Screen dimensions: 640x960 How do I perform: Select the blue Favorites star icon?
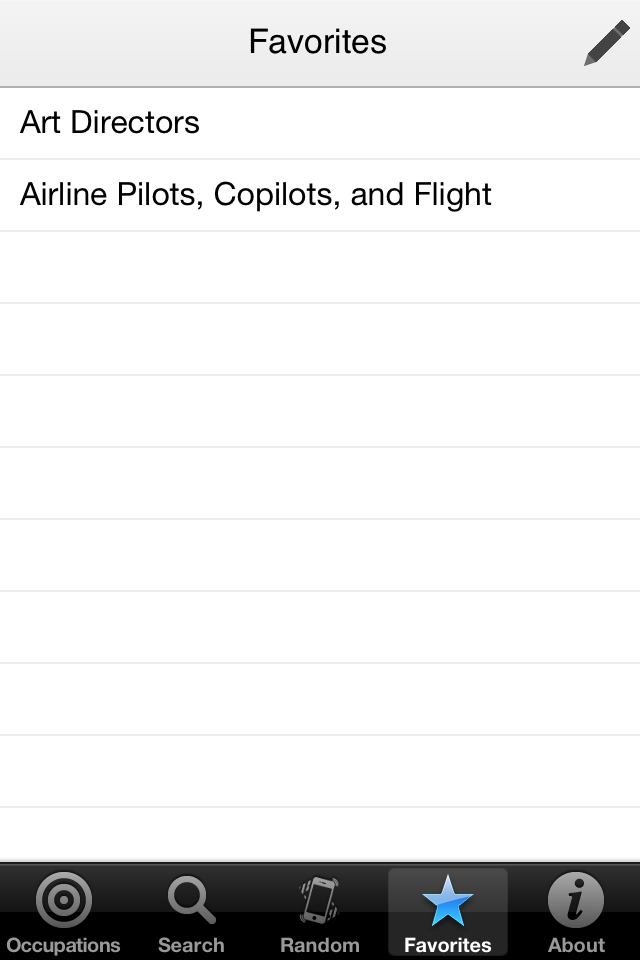pos(448,900)
